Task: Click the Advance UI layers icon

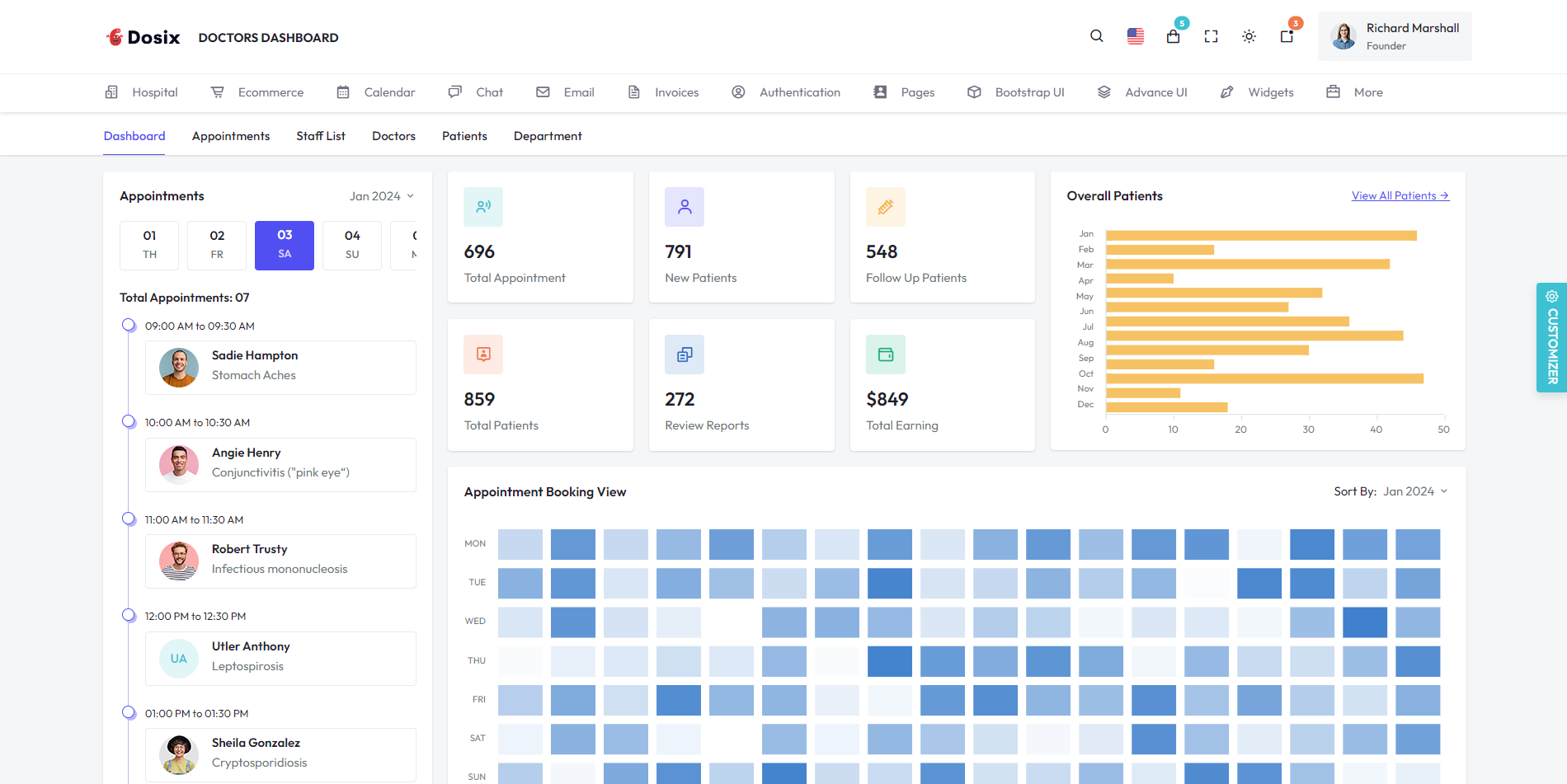Action: [1104, 92]
